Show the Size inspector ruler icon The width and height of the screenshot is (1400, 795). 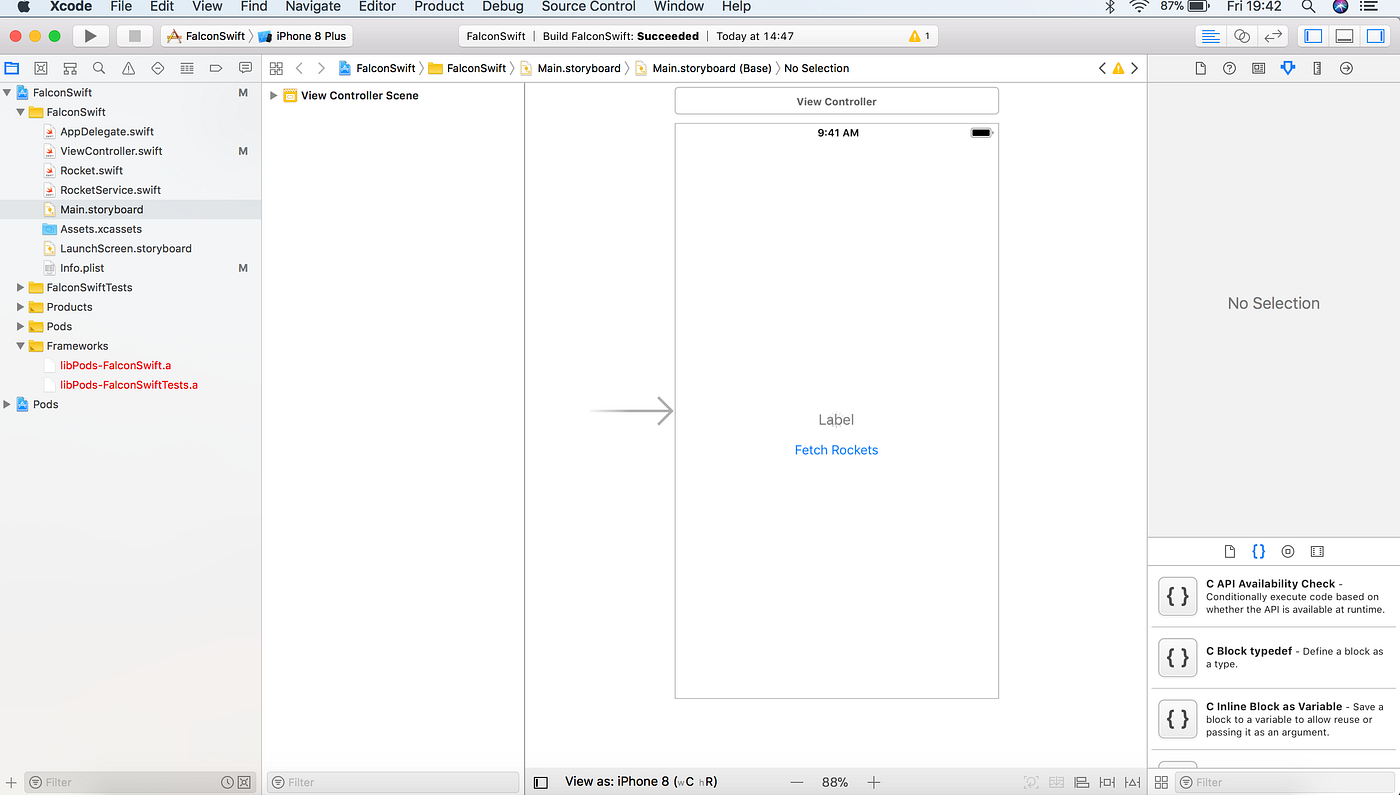pos(1317,68)
